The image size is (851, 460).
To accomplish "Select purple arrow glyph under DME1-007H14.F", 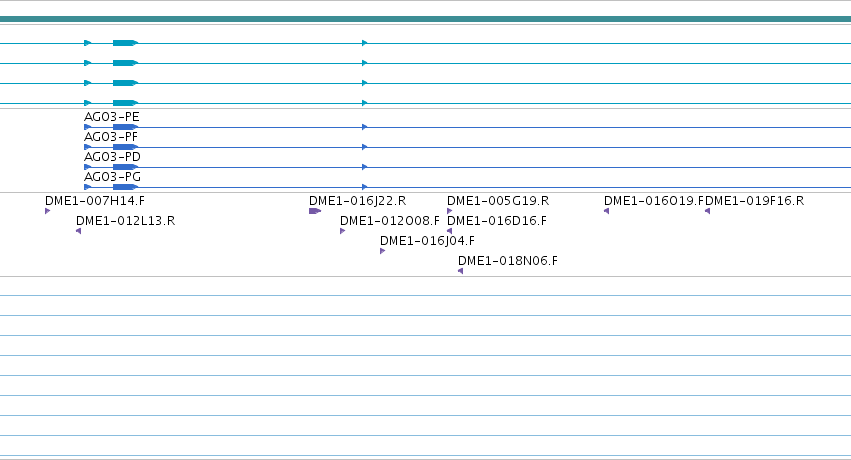I will tap(48, 211).
